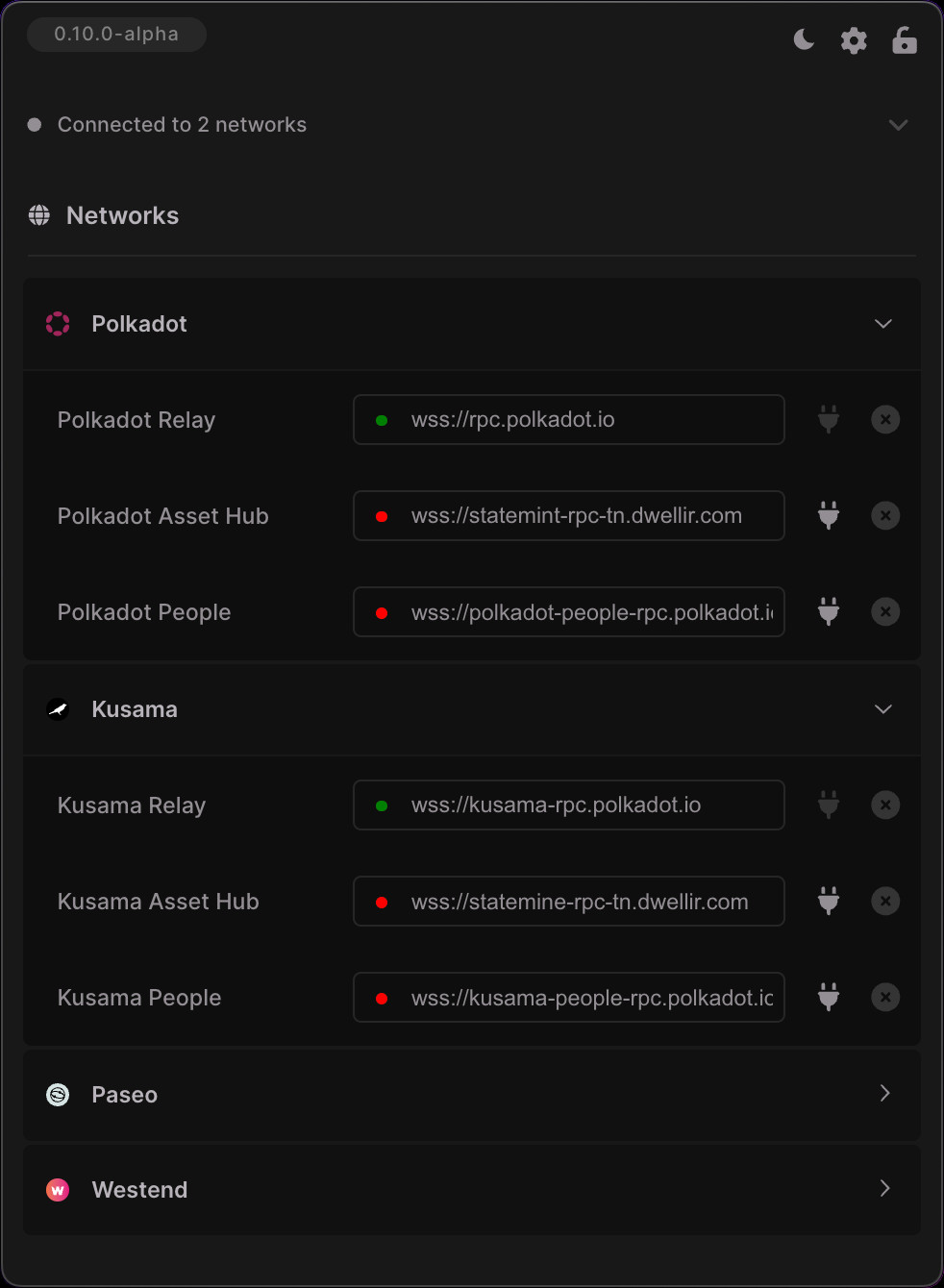Viewport: 944px width, 1288px height.
Task: Click plug icon for Polkadot Relay
Action: 829,419
